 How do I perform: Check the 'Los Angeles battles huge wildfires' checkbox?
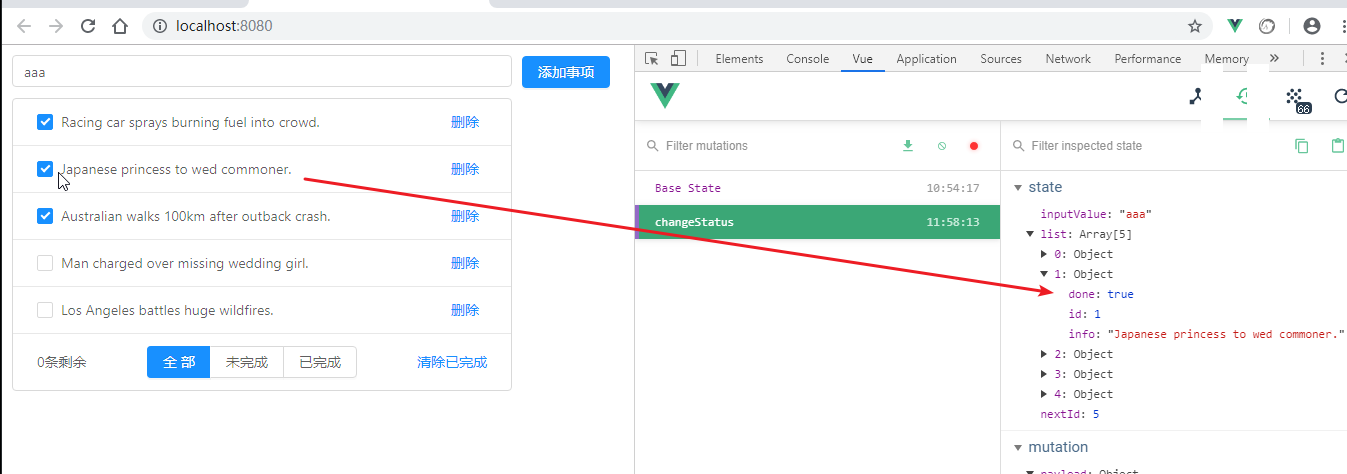click(x=45, y=310)
